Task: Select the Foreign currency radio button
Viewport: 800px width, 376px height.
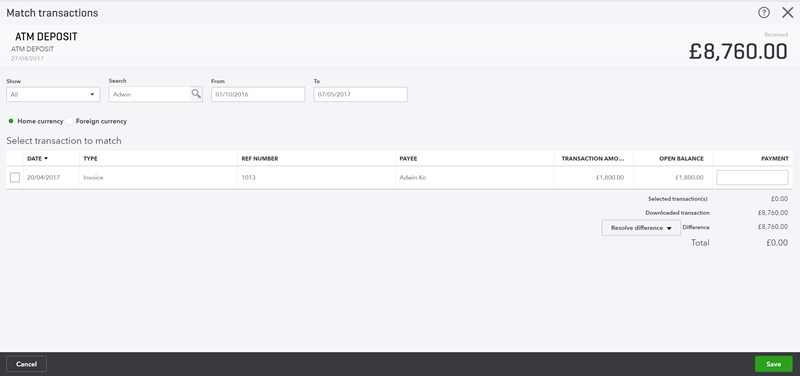Action: click(x=70, y=121)
